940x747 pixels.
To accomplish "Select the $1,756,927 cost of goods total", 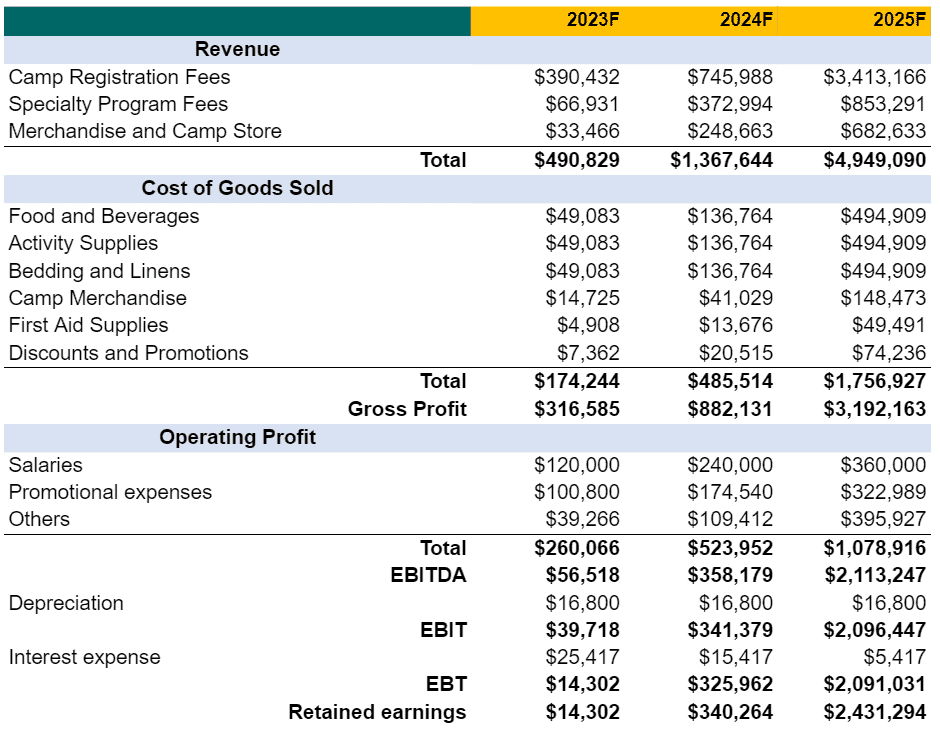I will point(875,381).
